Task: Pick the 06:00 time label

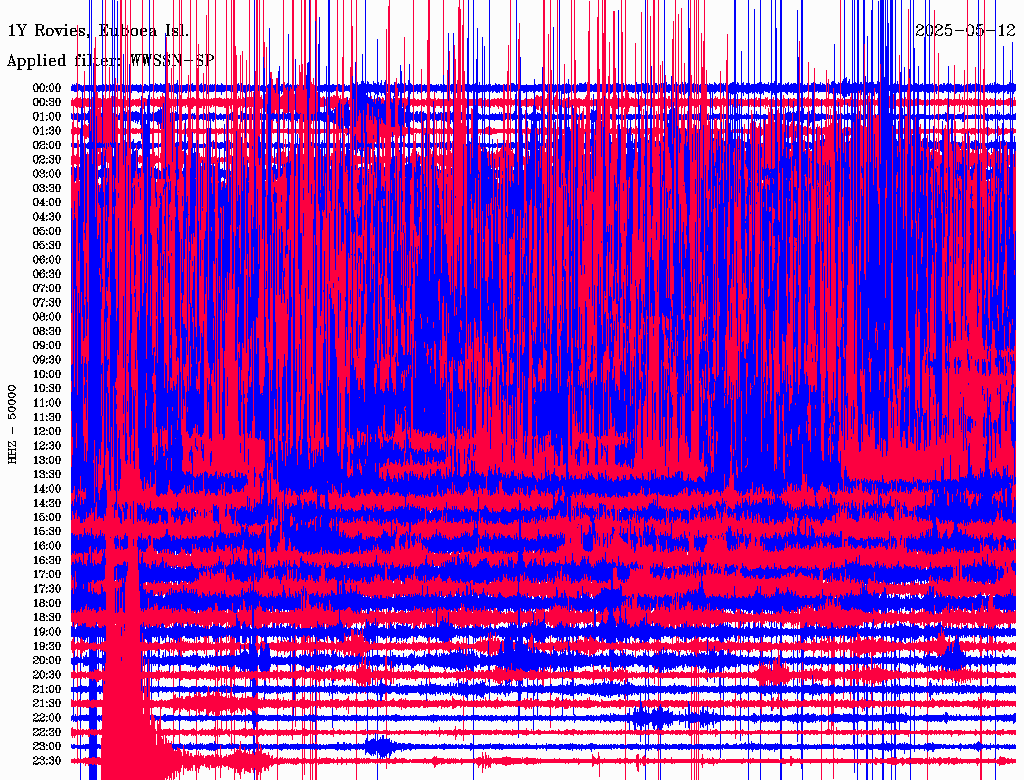Action: (47, 260)
